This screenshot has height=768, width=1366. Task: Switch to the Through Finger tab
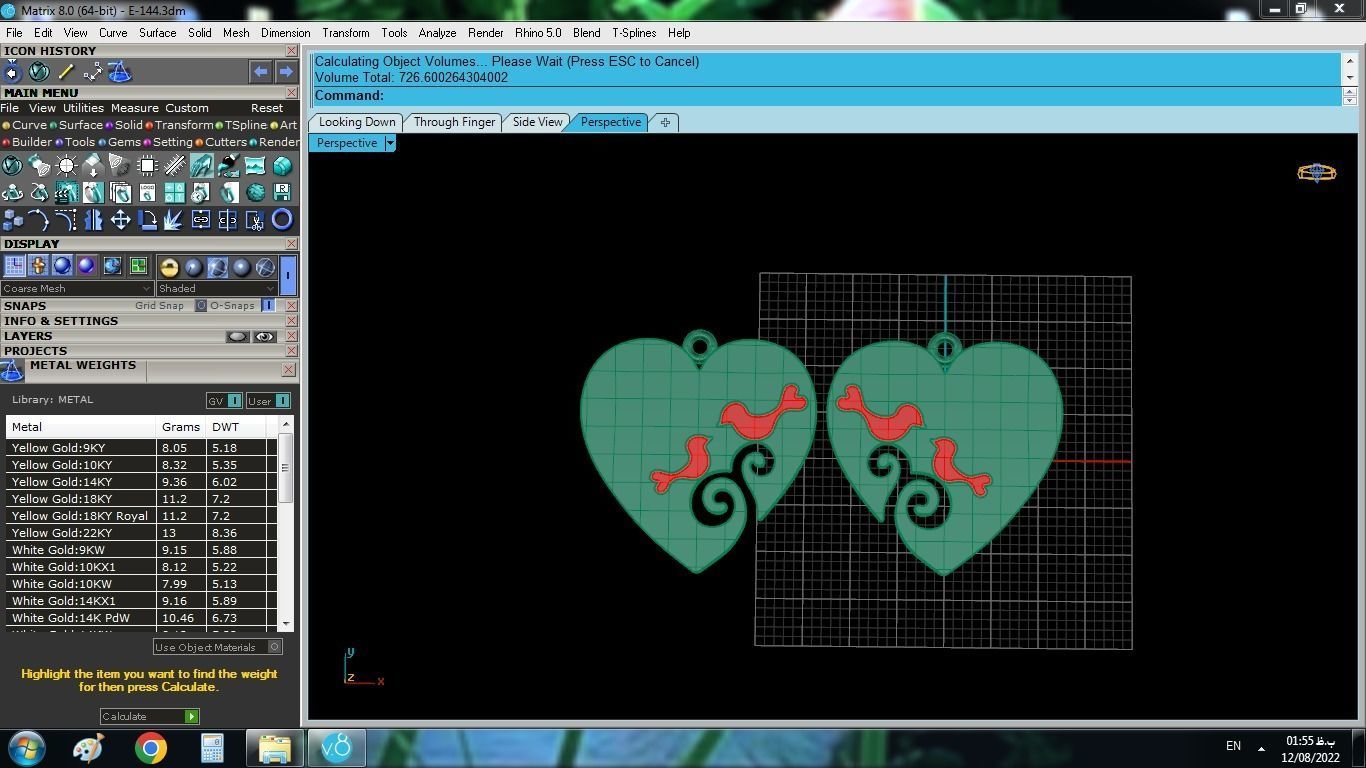coord(454,122)
